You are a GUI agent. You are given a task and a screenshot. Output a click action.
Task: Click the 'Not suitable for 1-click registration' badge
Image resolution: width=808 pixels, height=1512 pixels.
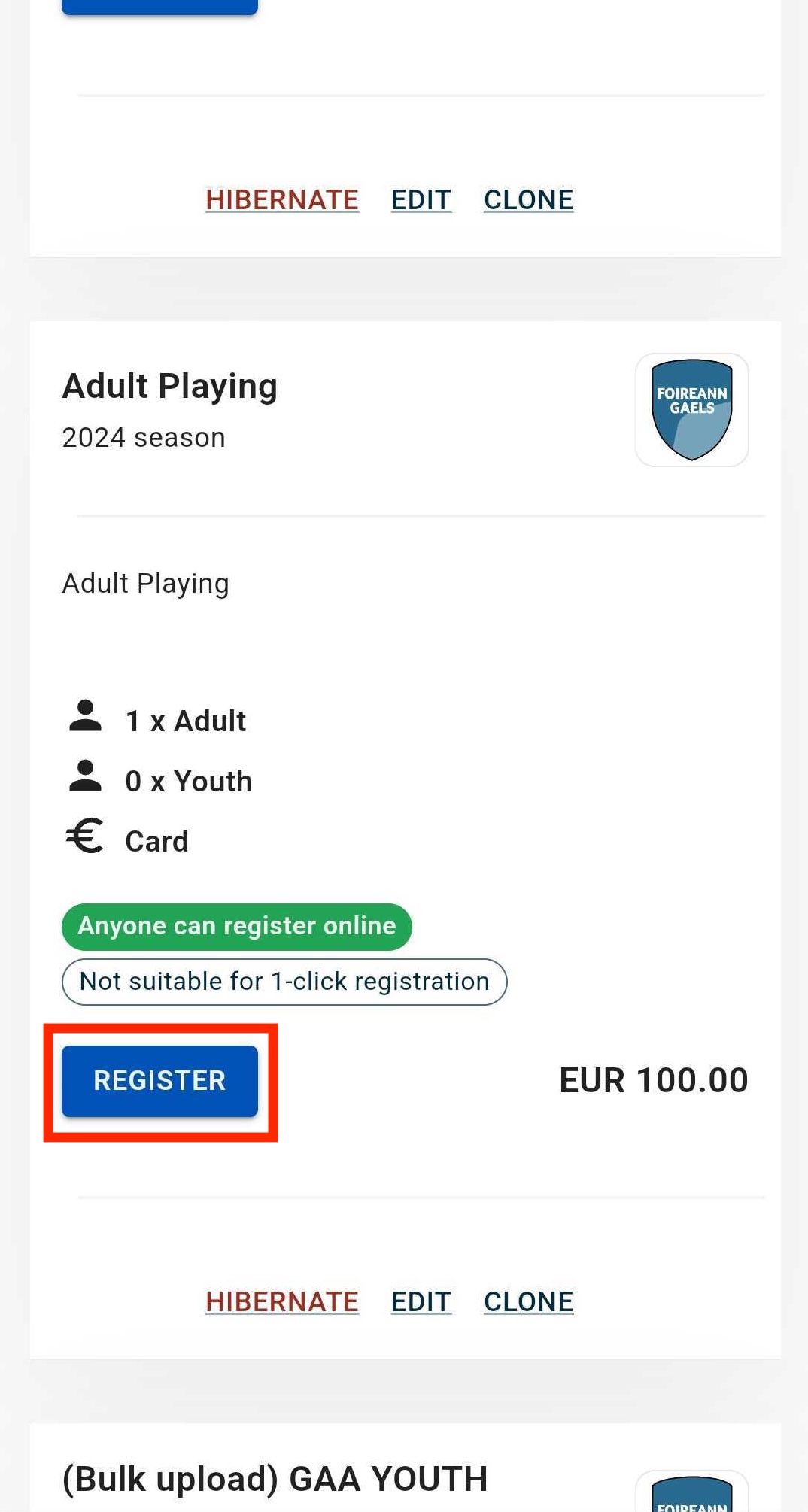(284, 982)
